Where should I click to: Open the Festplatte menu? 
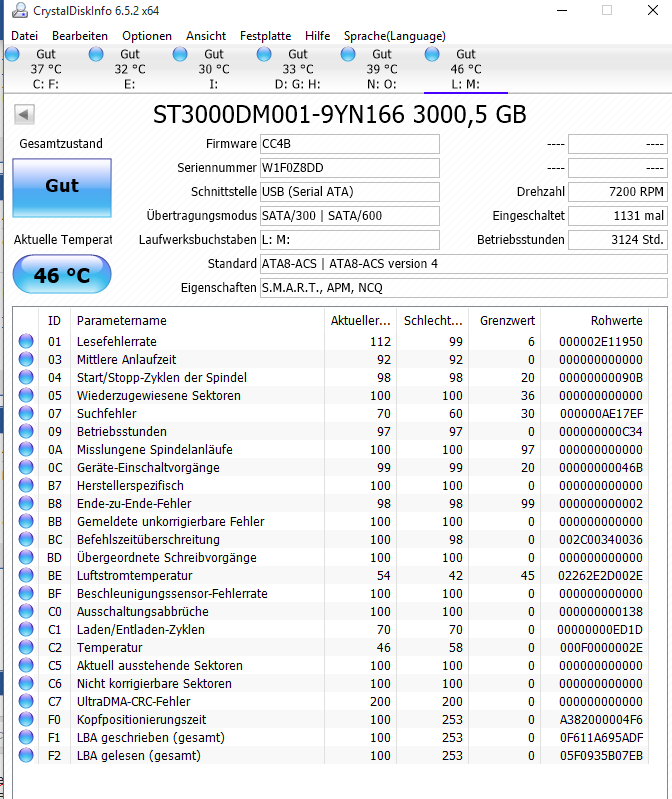265,36
